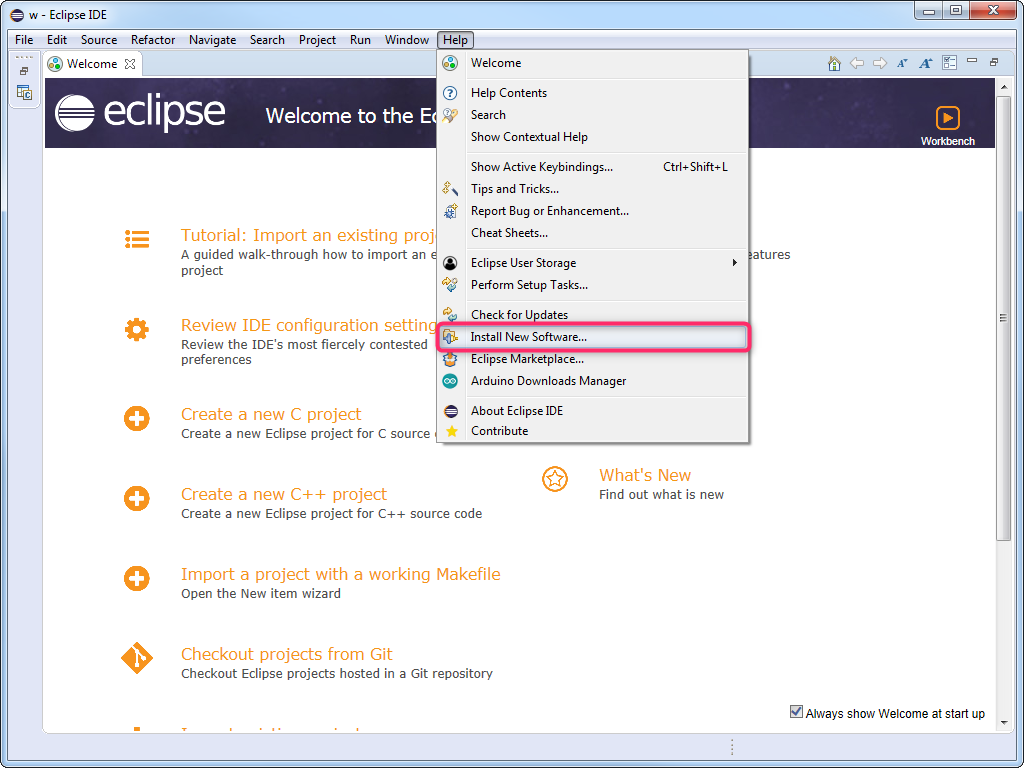The image size is (1024, 768).
Task: Click the C/C++ perspective icon in left trim
Action: point(24,93)
